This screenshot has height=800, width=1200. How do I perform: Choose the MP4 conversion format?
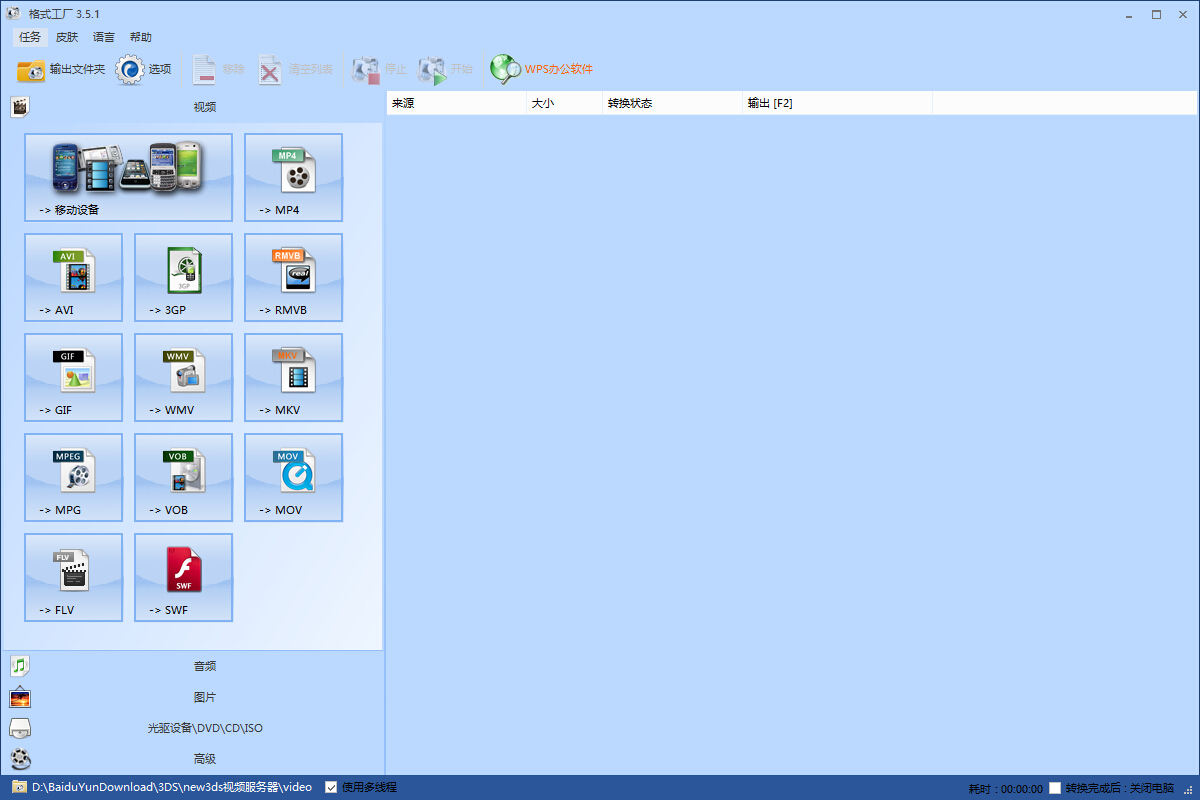(x=293, y=177)
